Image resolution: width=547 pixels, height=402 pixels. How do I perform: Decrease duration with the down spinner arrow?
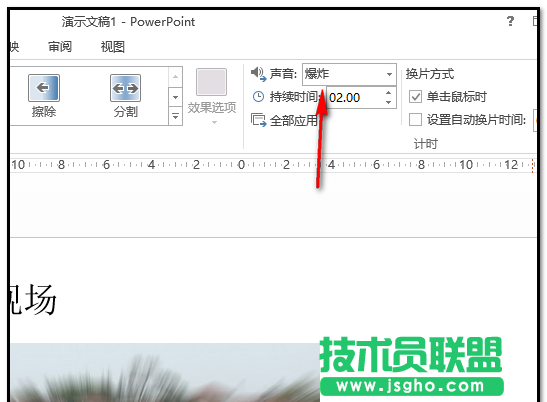pyautogui.click(x=389, y=103)
